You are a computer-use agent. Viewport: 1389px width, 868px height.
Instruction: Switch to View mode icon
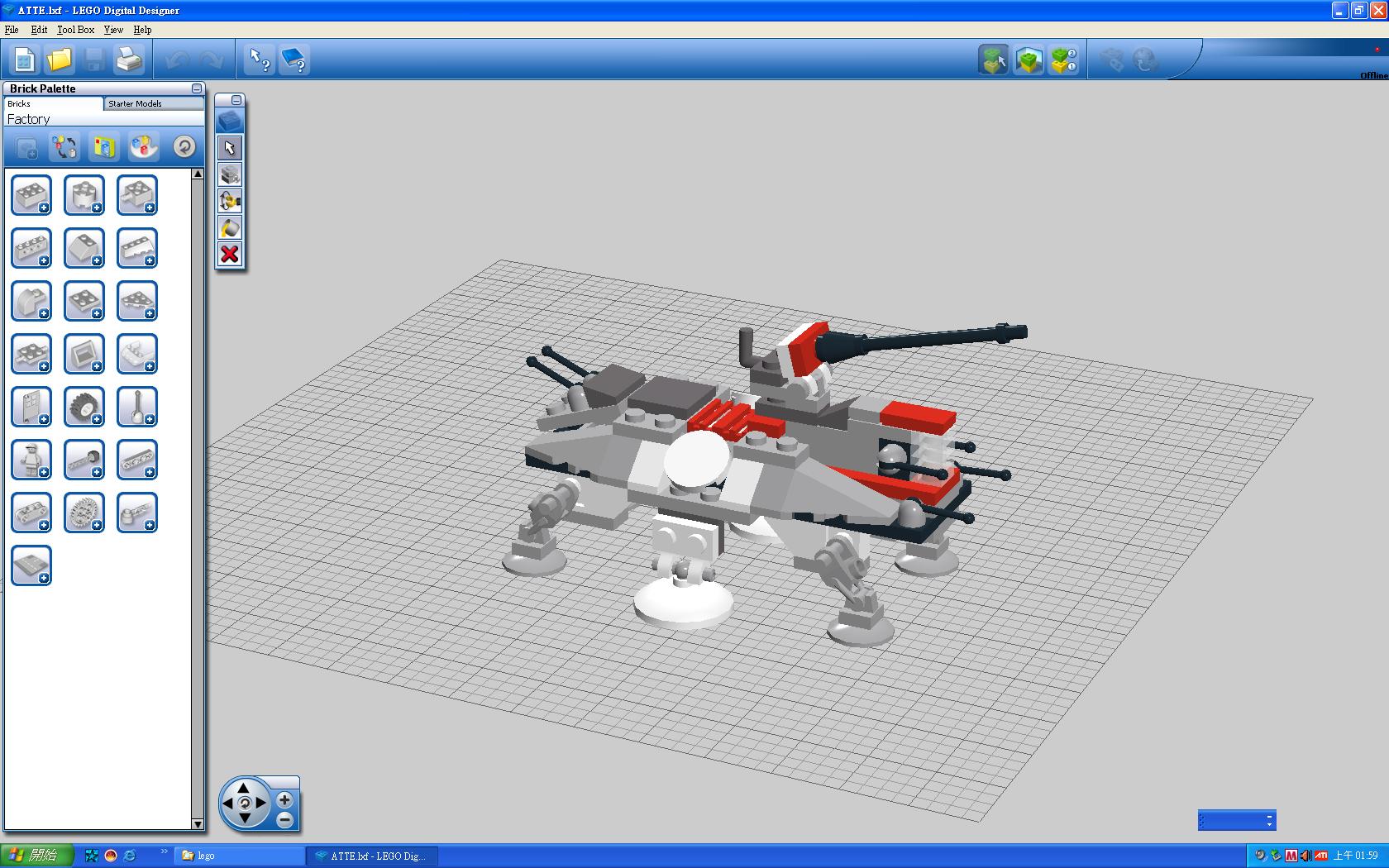1029,60
